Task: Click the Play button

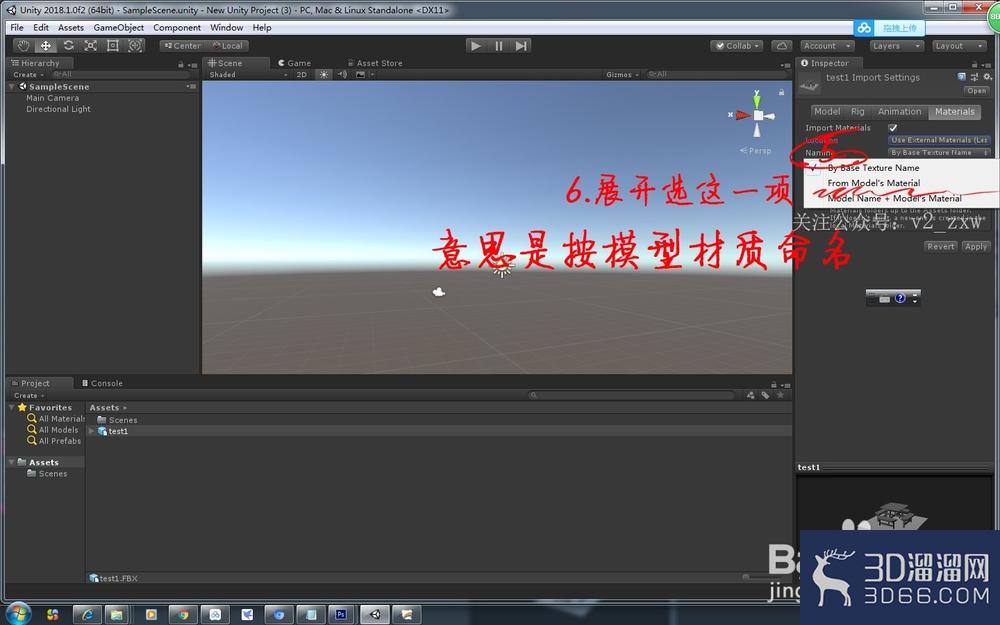Action: [x=475, y=46]
